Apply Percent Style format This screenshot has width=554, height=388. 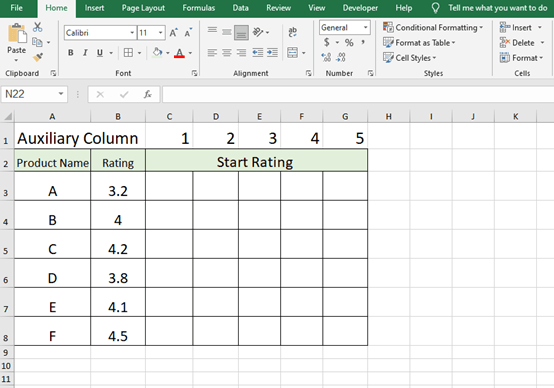click(x=349, y=43)
